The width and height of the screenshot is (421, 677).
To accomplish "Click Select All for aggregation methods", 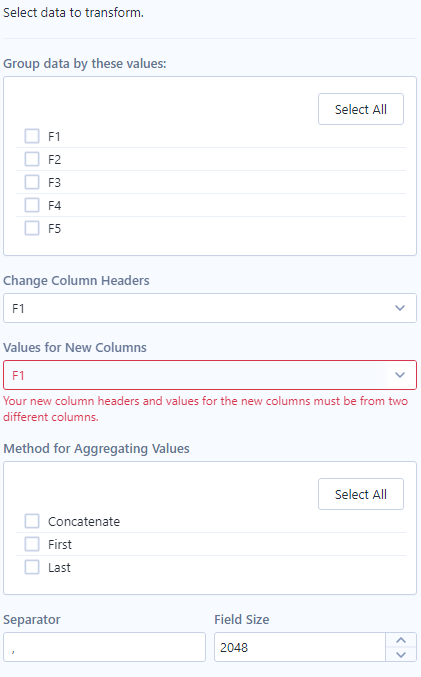I will [x=361, y=494].
